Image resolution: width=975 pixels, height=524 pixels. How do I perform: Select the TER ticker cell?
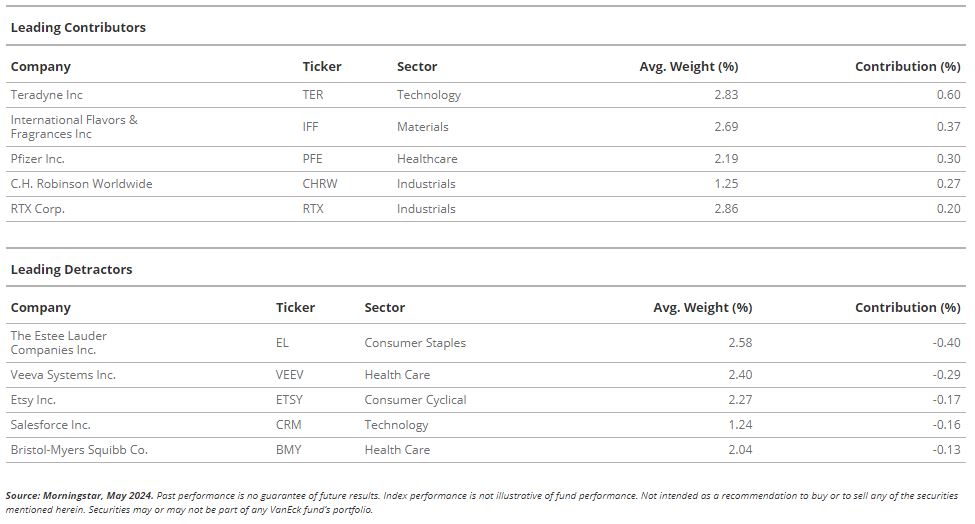pos(313,94)
